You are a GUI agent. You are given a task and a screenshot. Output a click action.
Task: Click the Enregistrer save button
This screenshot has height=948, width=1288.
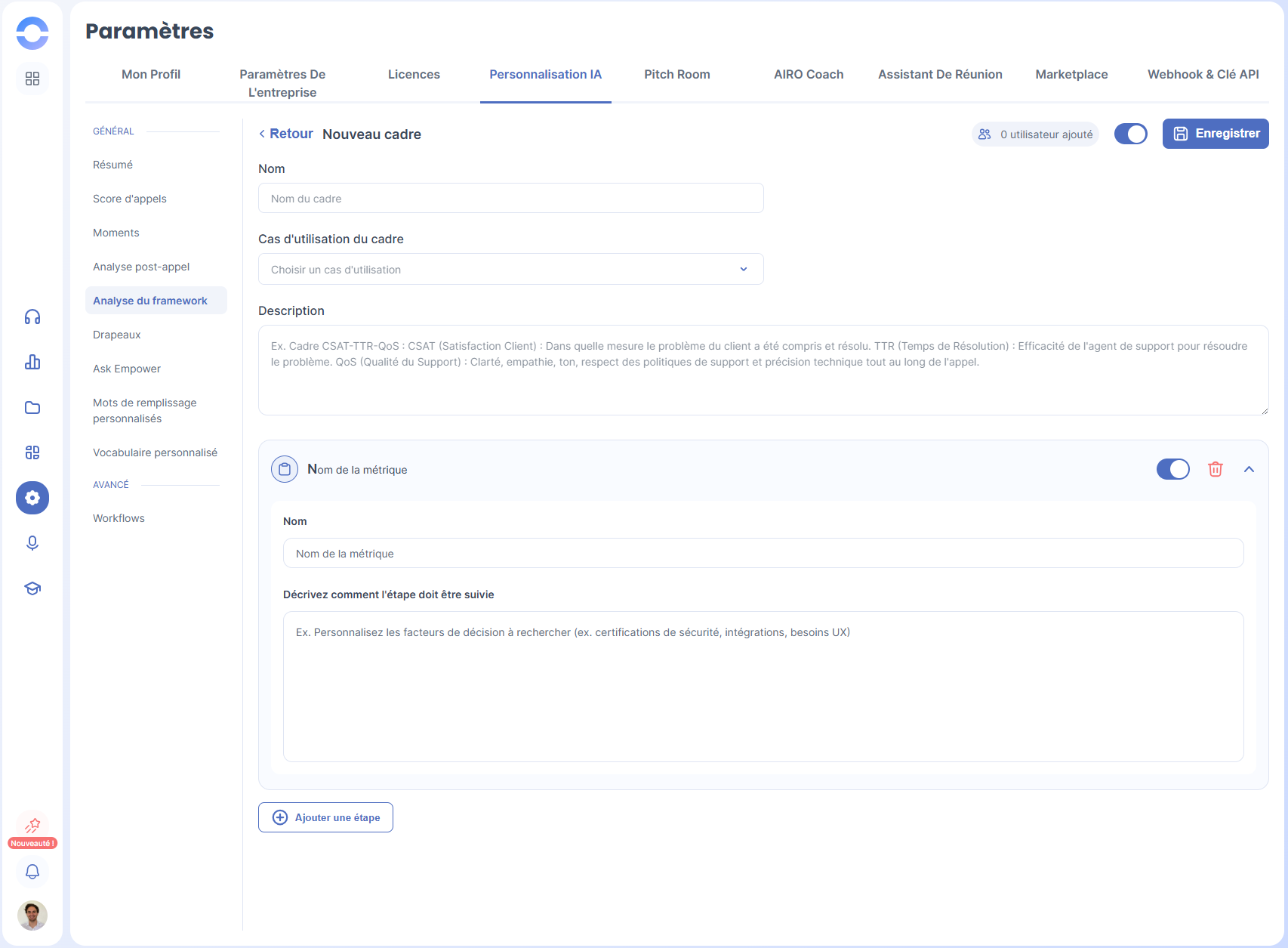pyautogui.click(x=1215, y=134)
